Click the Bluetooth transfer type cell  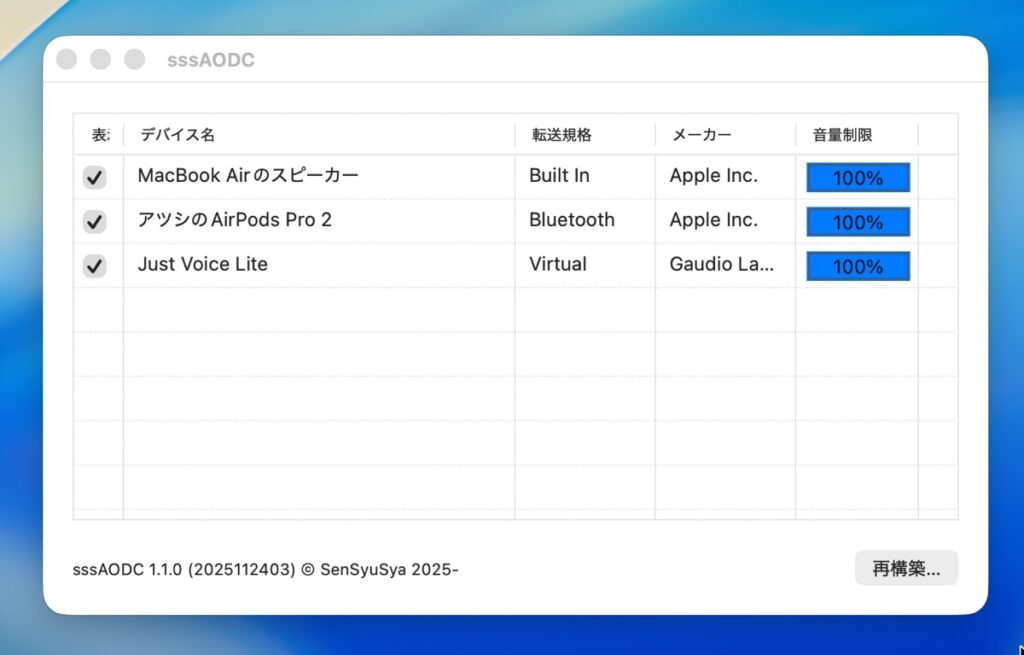point(572,220)
